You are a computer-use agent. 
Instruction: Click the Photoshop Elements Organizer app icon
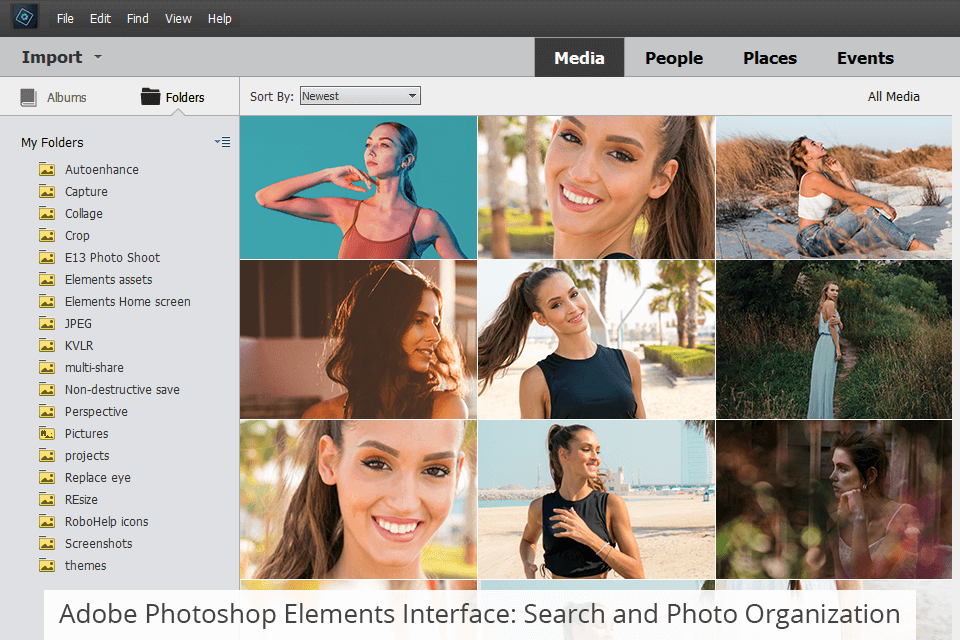pyautogui.click(x=24, y=17)
